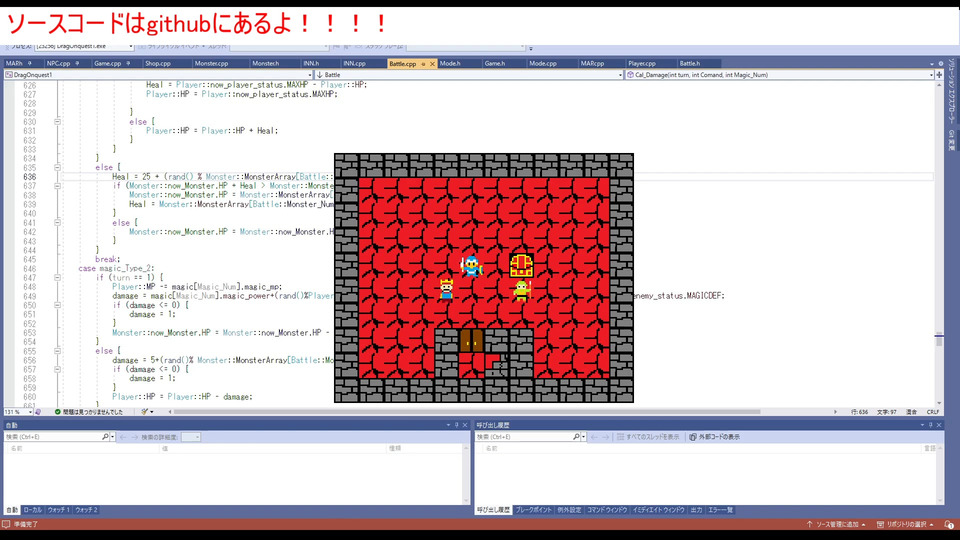Collapse the code block at line 630
Screen dimensions: 960x540
pos(58,122)
